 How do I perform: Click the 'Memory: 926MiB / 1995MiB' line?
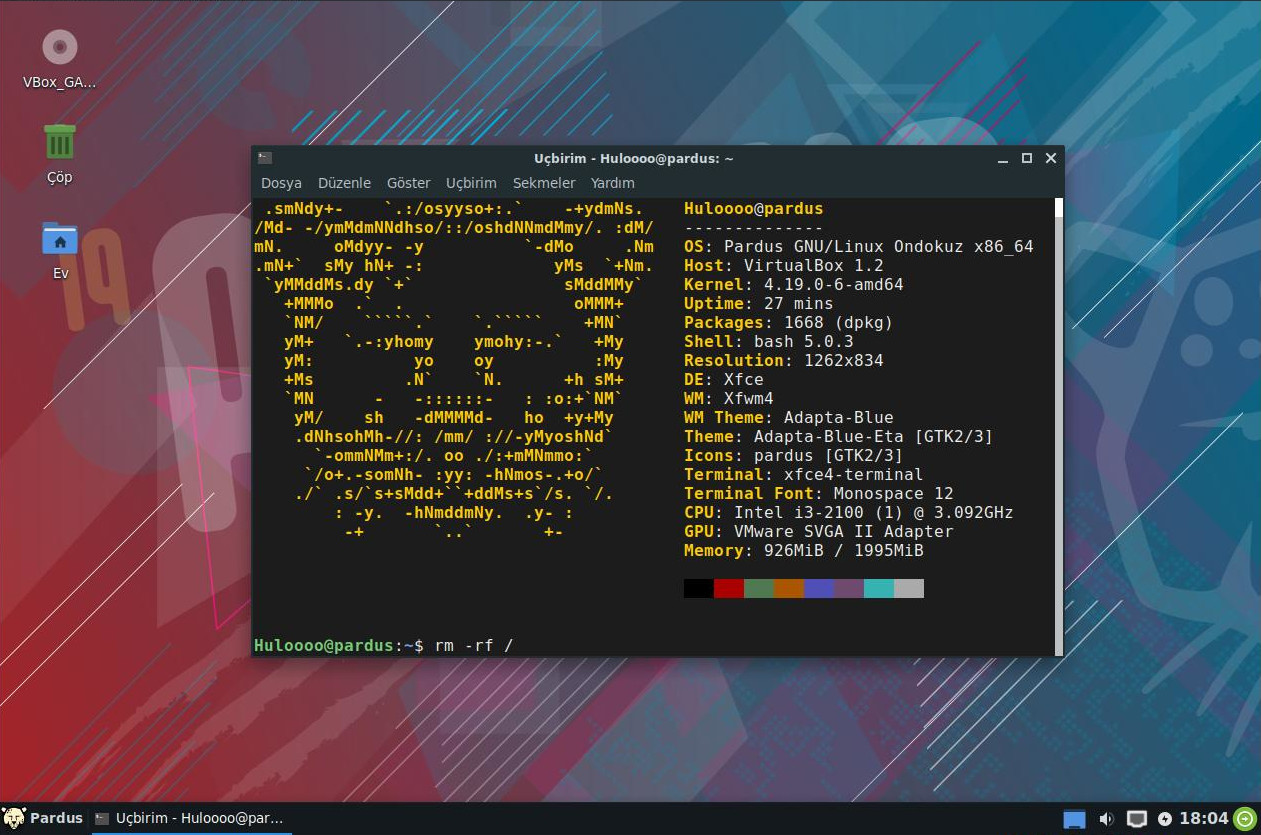point(804,551)
